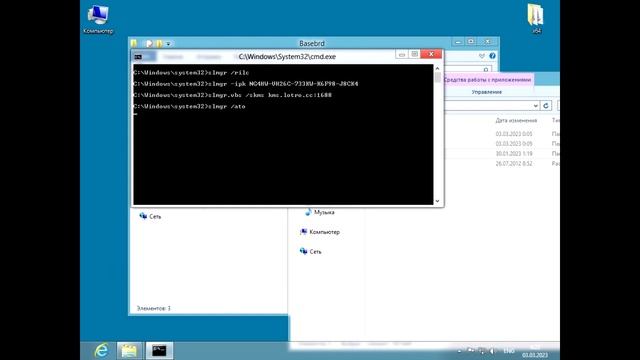This screenshot has width=640, height=360.
Task: Click the network tray icon
Action: click(482, 351)
